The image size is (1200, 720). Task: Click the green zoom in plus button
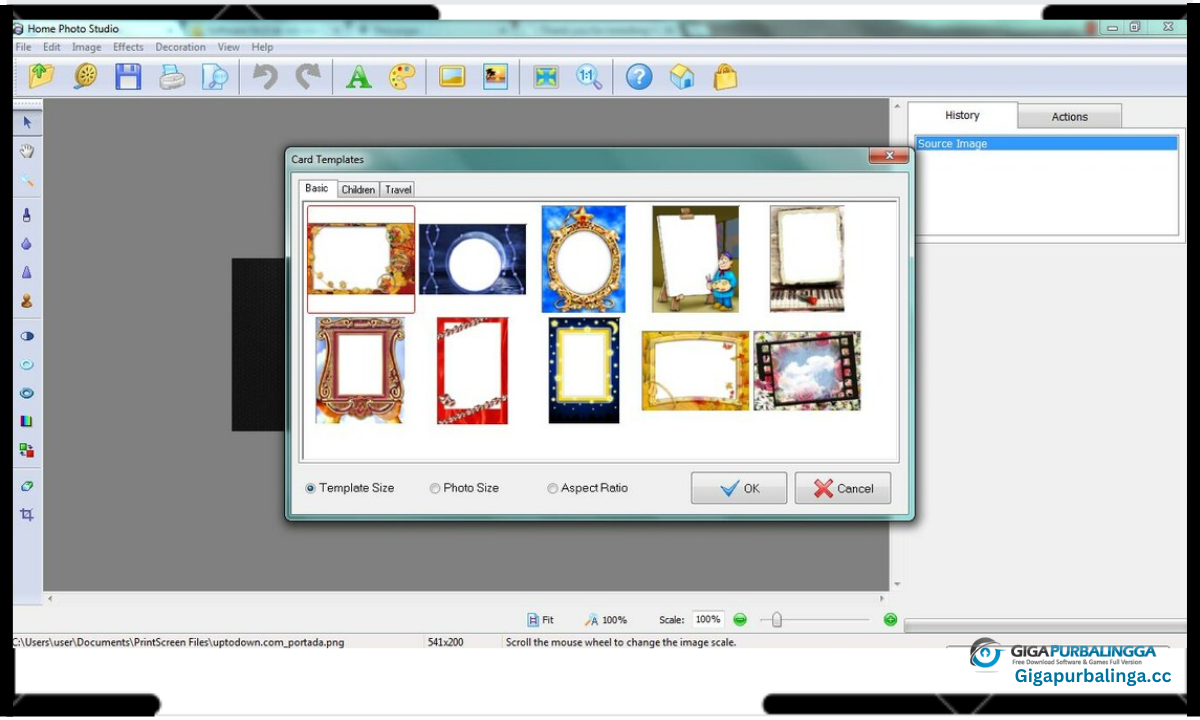pyautogui.click(x=890, y=620)
